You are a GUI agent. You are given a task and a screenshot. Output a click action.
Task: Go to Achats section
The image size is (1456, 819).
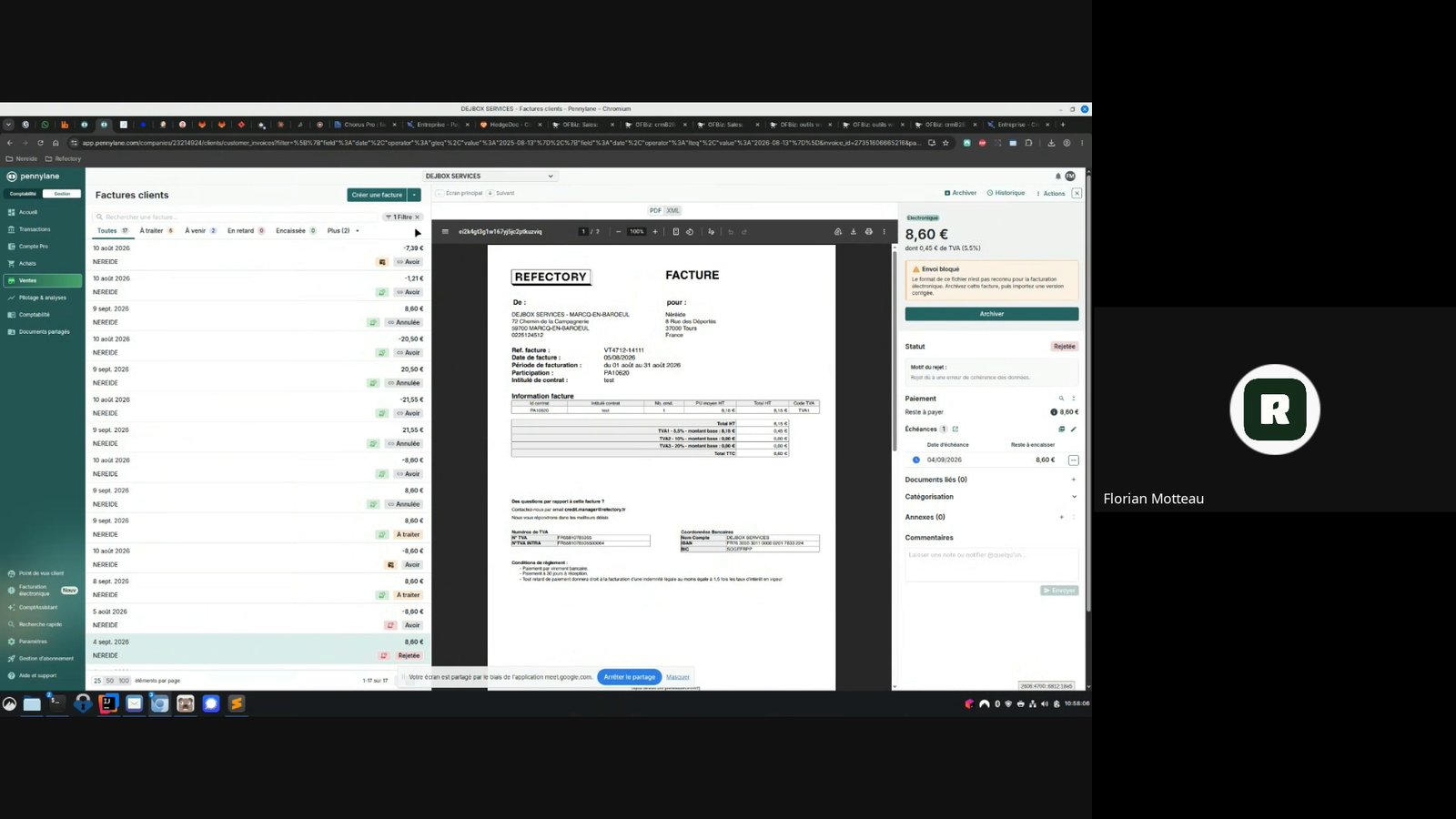27,263
